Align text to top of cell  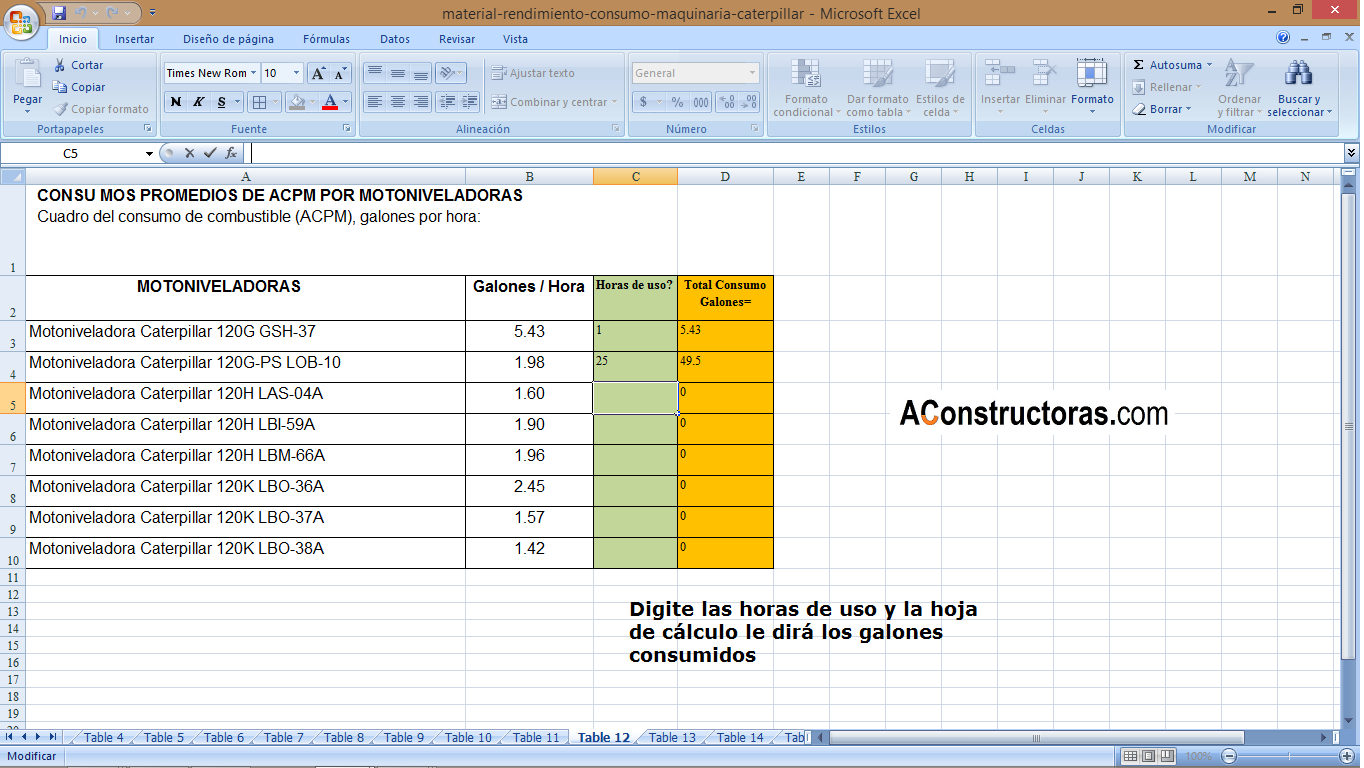[x=374, y=73]
